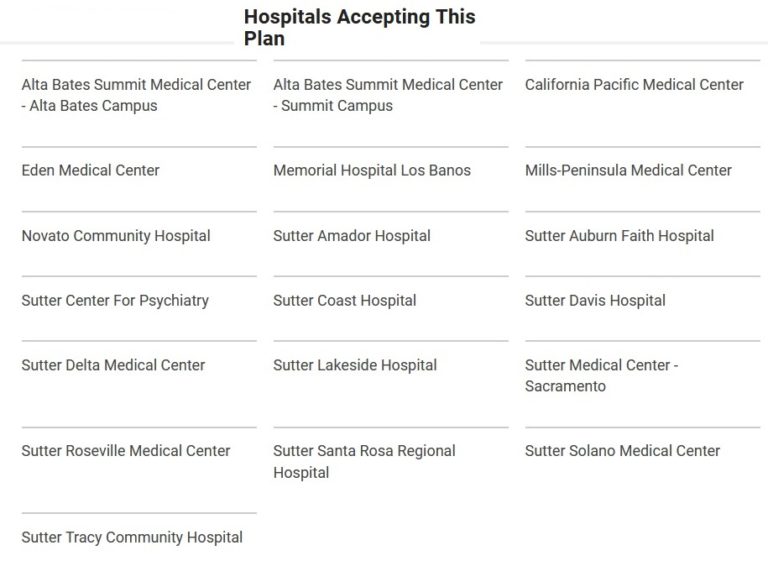
Task: Open the Eden Medical Center entry
Action: pyautogui.click(x=90, y=171)
